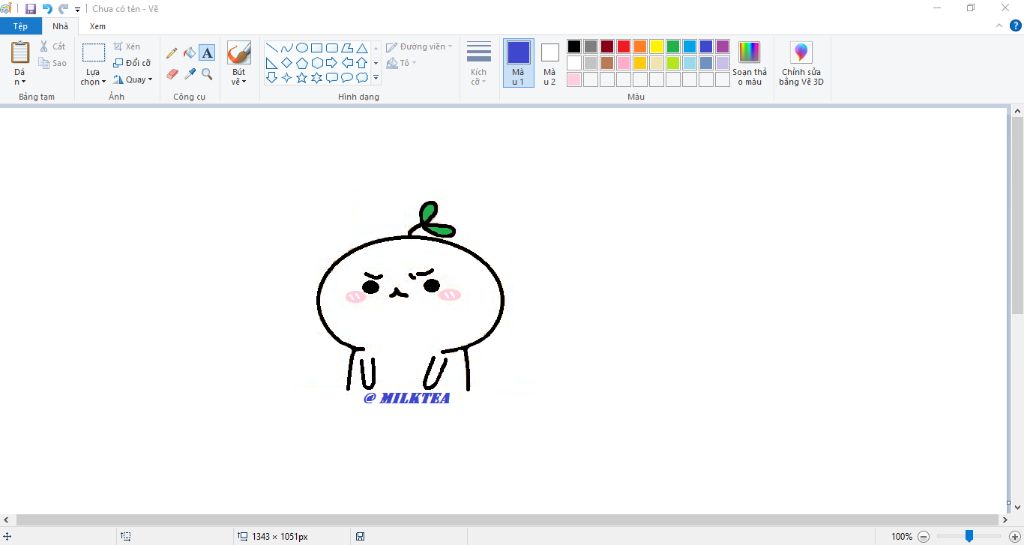Click the zoom out minus button
Image resolution: width=1024 pixels, height=545 pixels.
[x=923, y=537]
